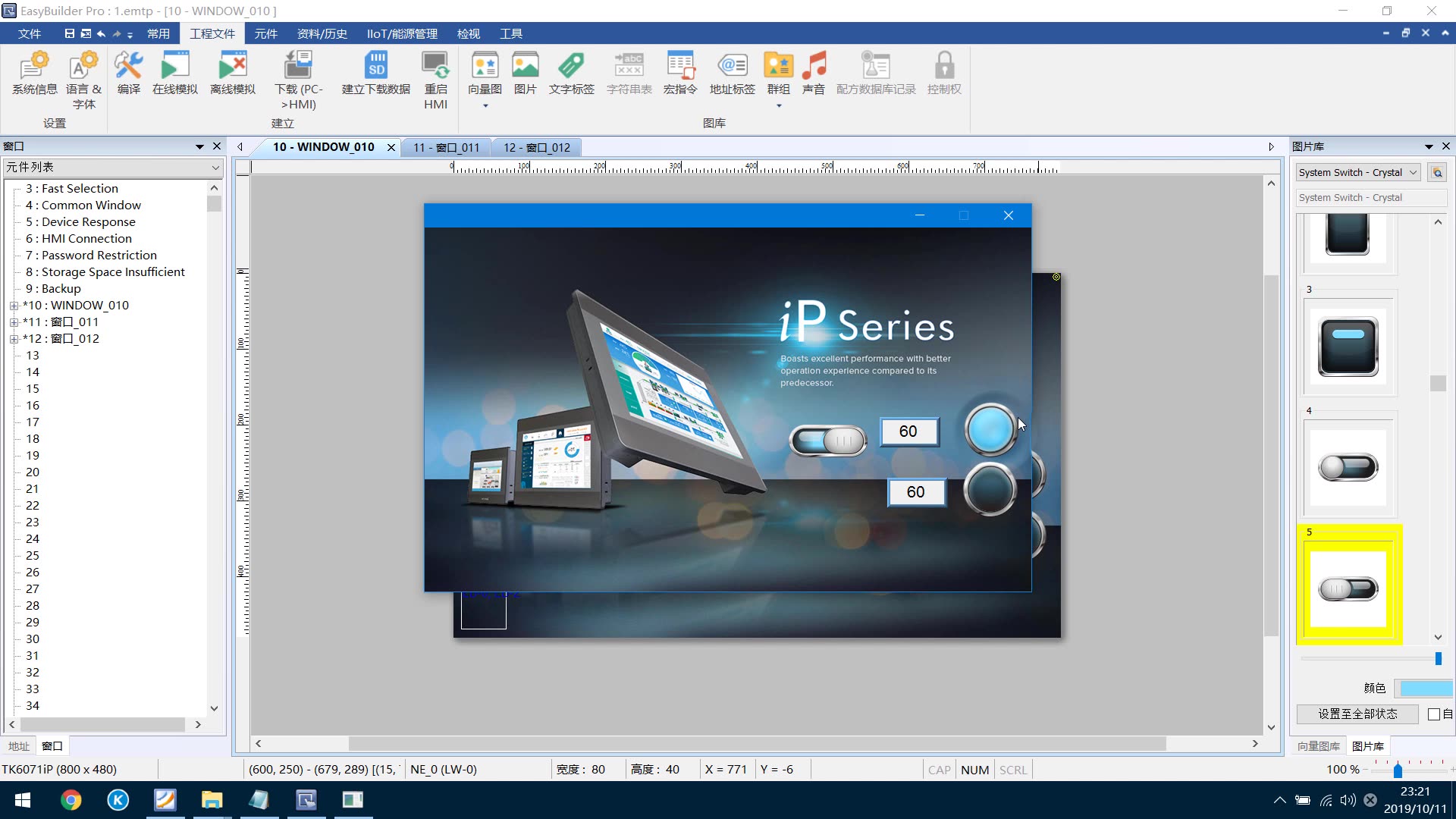
Task: Toggle the slide switch in the simulation window
Action: pyautogui.click(x=827, y=441)
